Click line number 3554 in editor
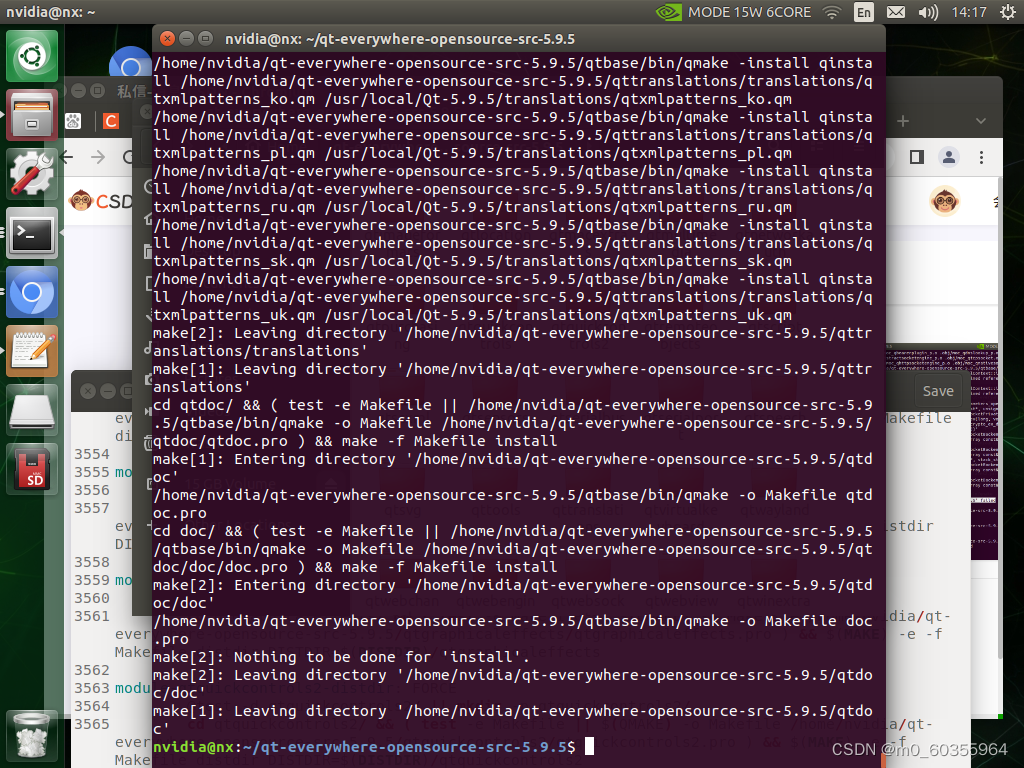 pos(91,454)
